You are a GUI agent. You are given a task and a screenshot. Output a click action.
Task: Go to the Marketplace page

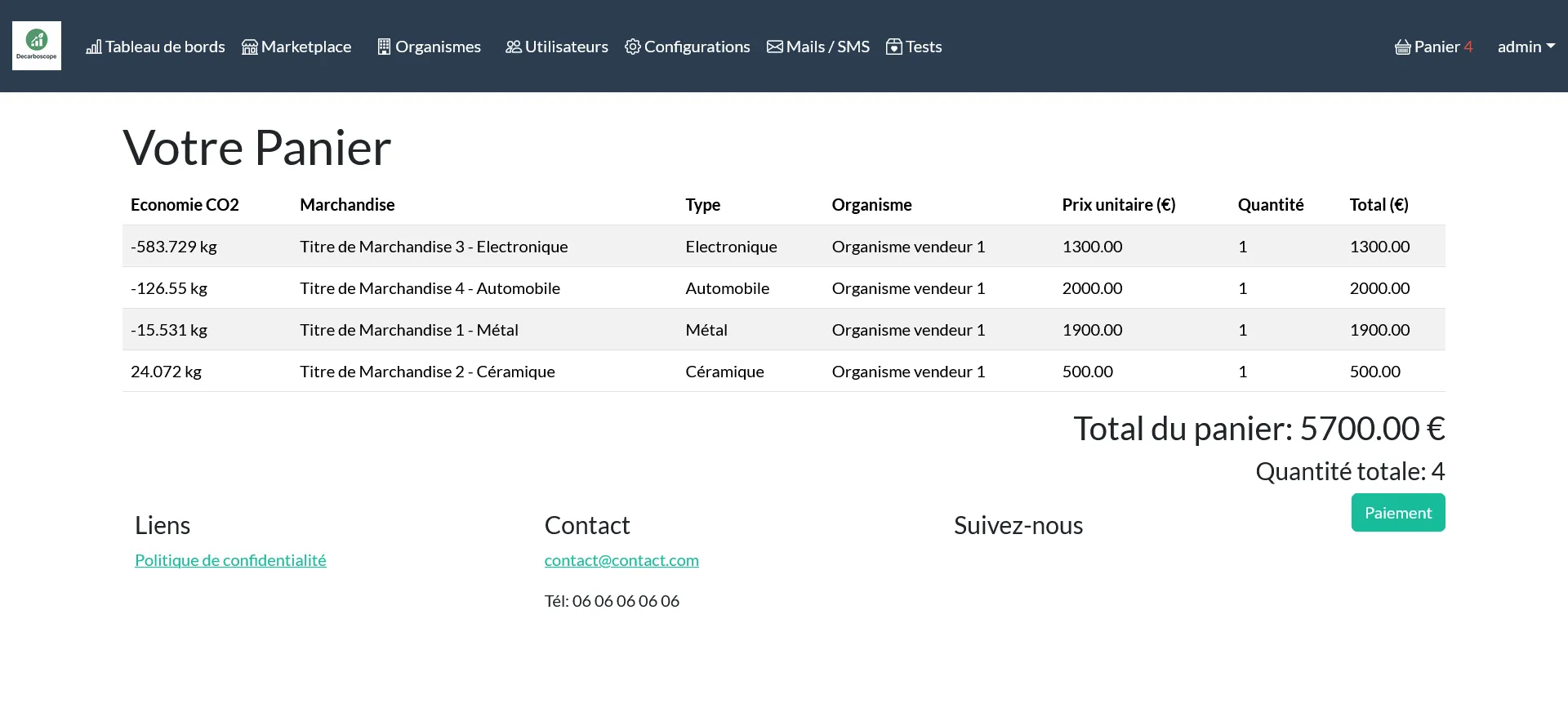(306, 47)
